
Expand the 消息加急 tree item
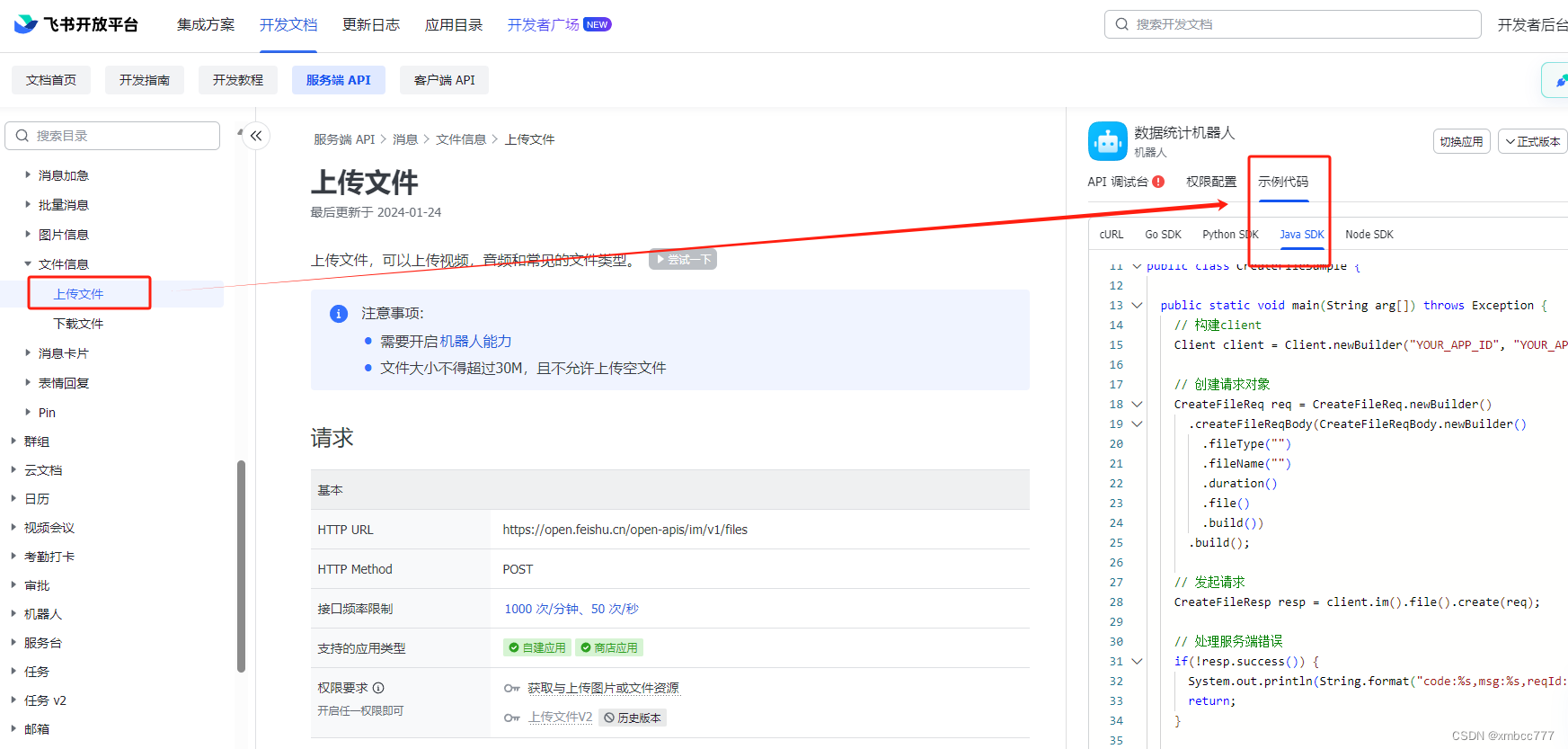[x=28, y=175]
